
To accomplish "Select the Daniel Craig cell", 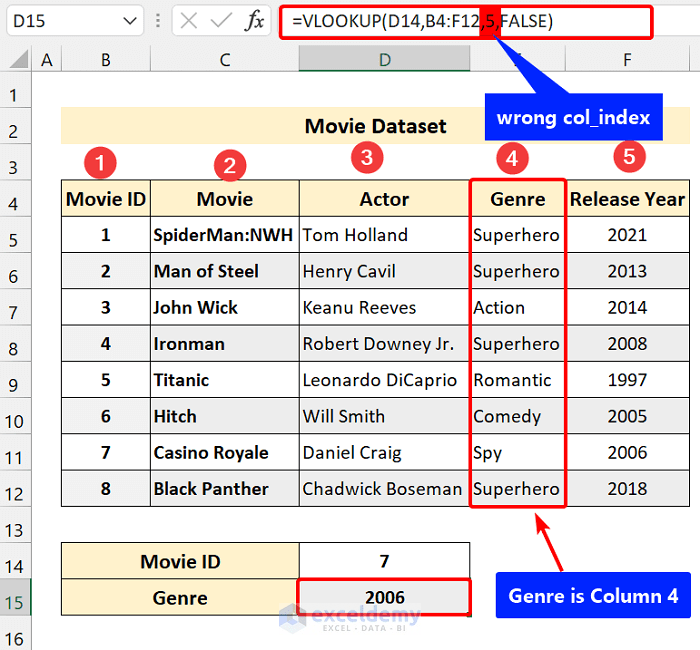I will point(384,452).
